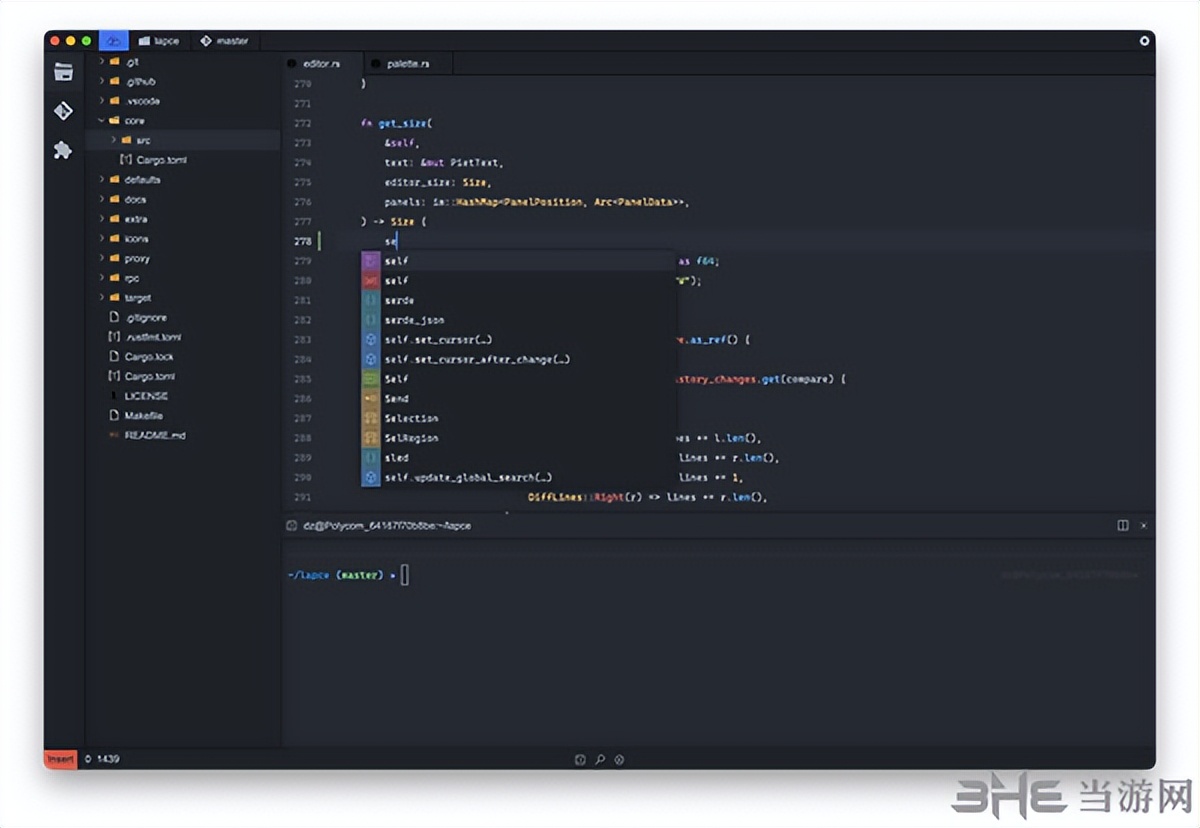The width and height of the screenshot is (1200, 828).
Task: Choose the highlighted self completion suggestion
Action: coord(518,260)
